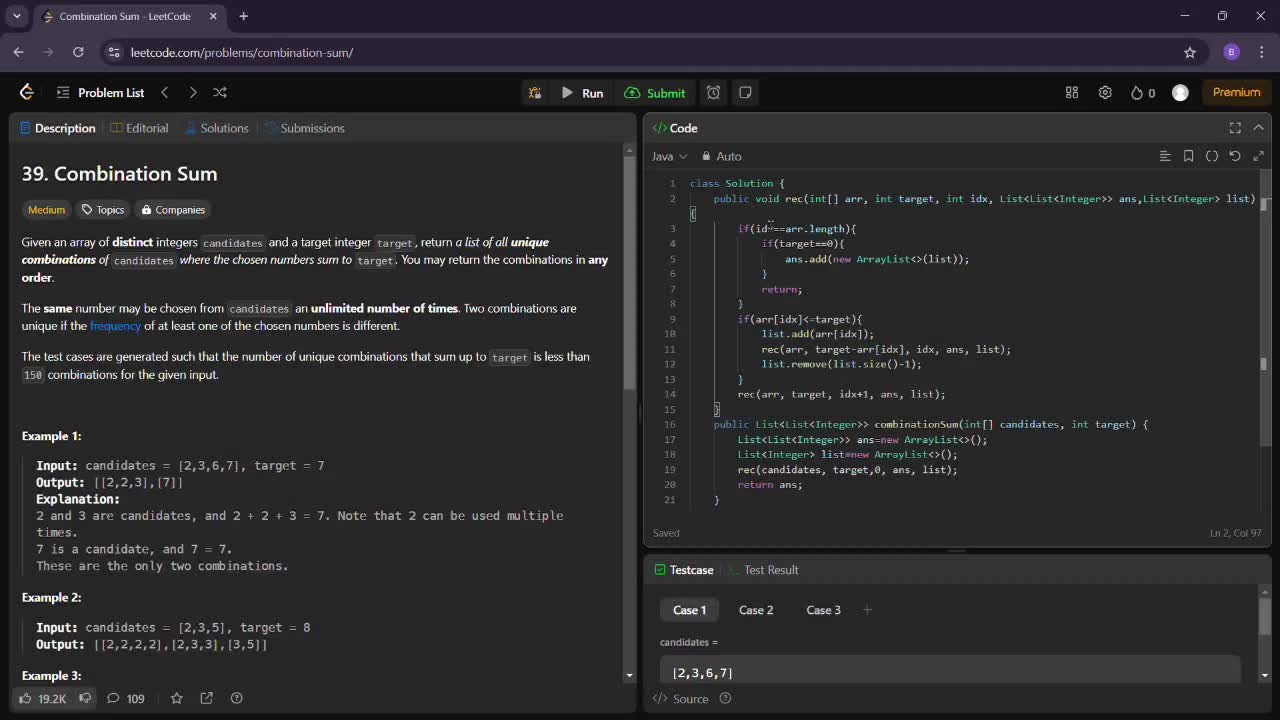
Task: Open the Problem List panel
Action: (100, 92)
